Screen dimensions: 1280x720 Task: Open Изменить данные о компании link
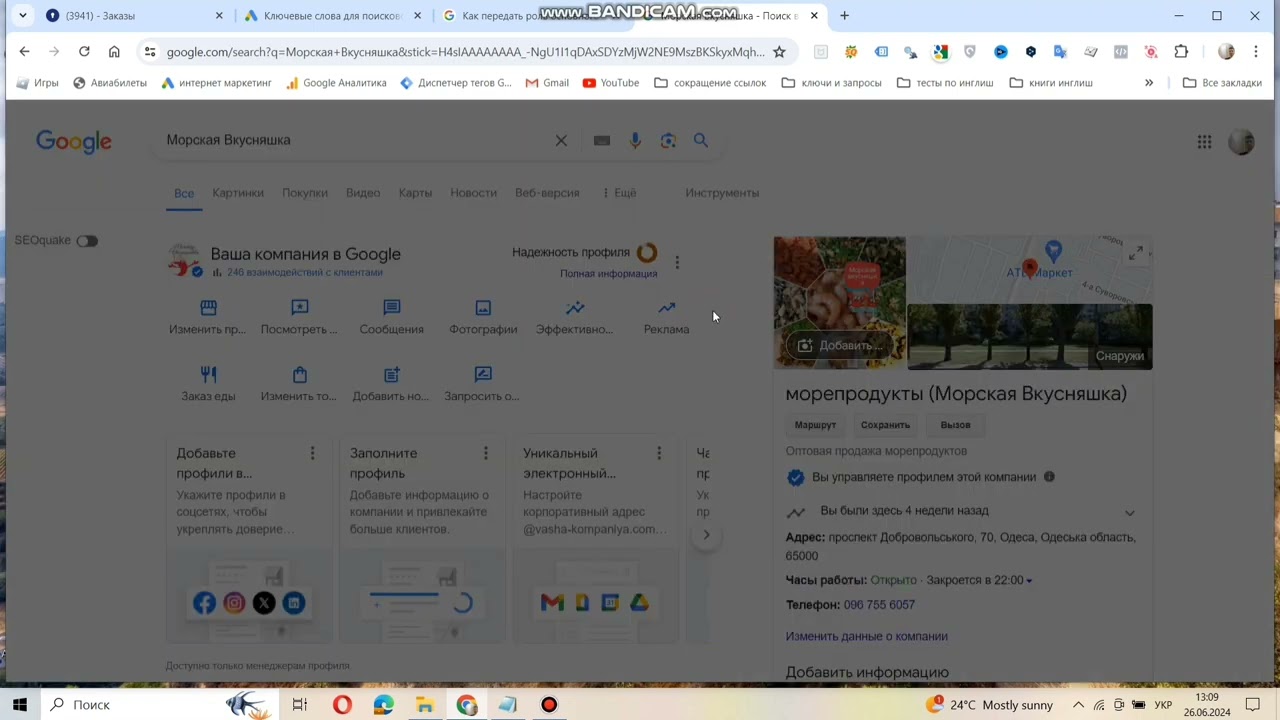867,636
